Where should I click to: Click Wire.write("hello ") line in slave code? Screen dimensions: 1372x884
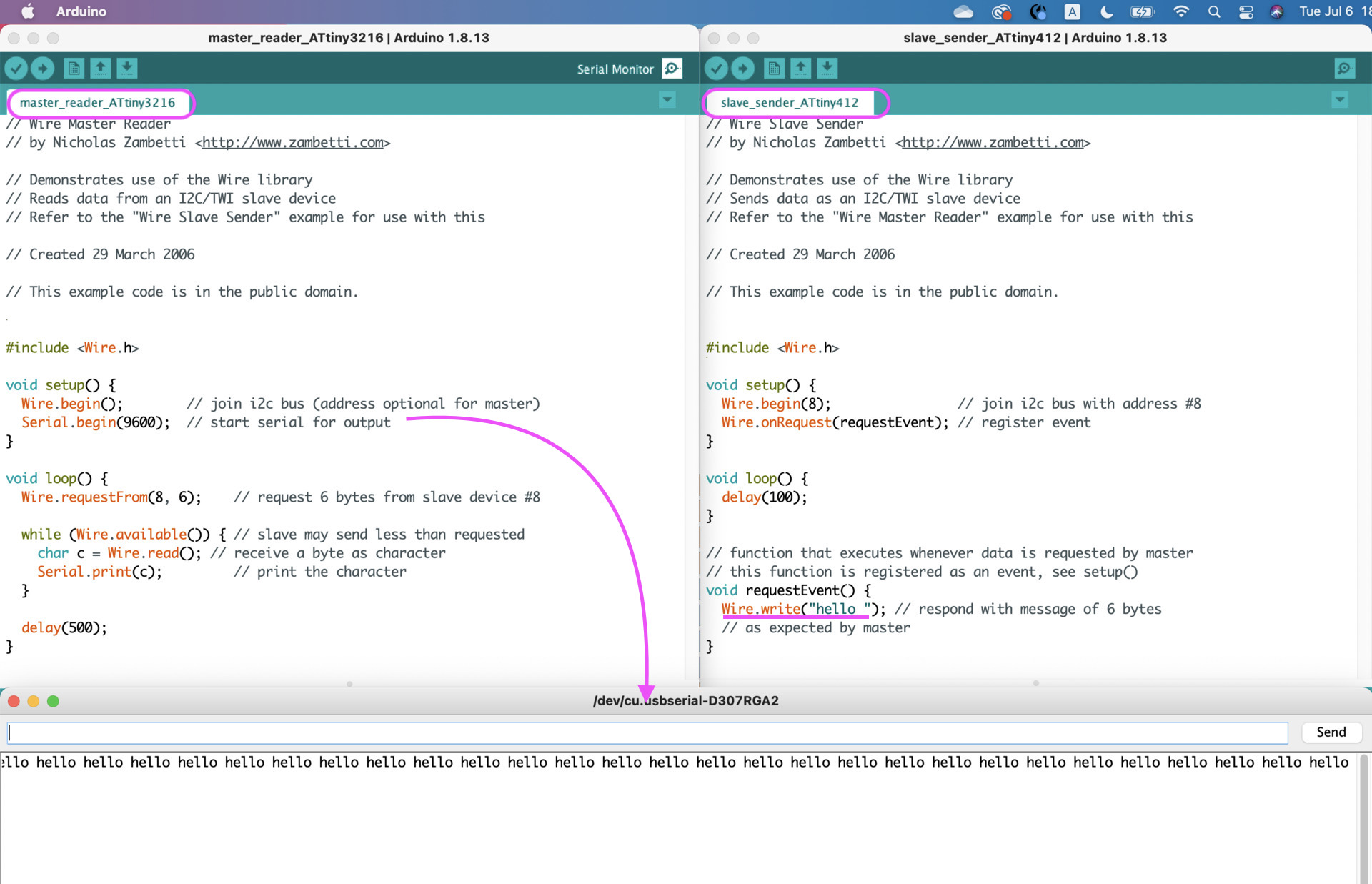pos(803,609)
